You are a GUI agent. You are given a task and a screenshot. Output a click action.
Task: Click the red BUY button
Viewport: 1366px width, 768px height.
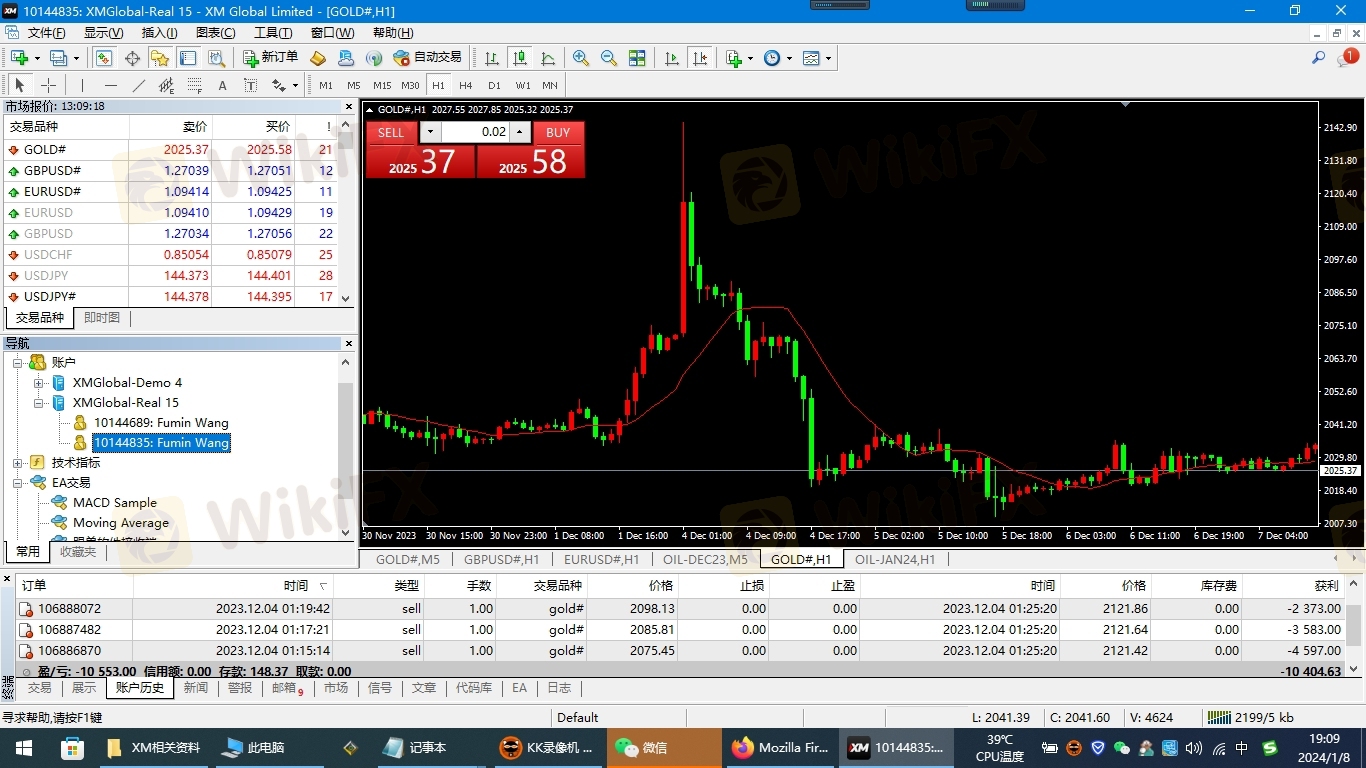pos(558,132)
